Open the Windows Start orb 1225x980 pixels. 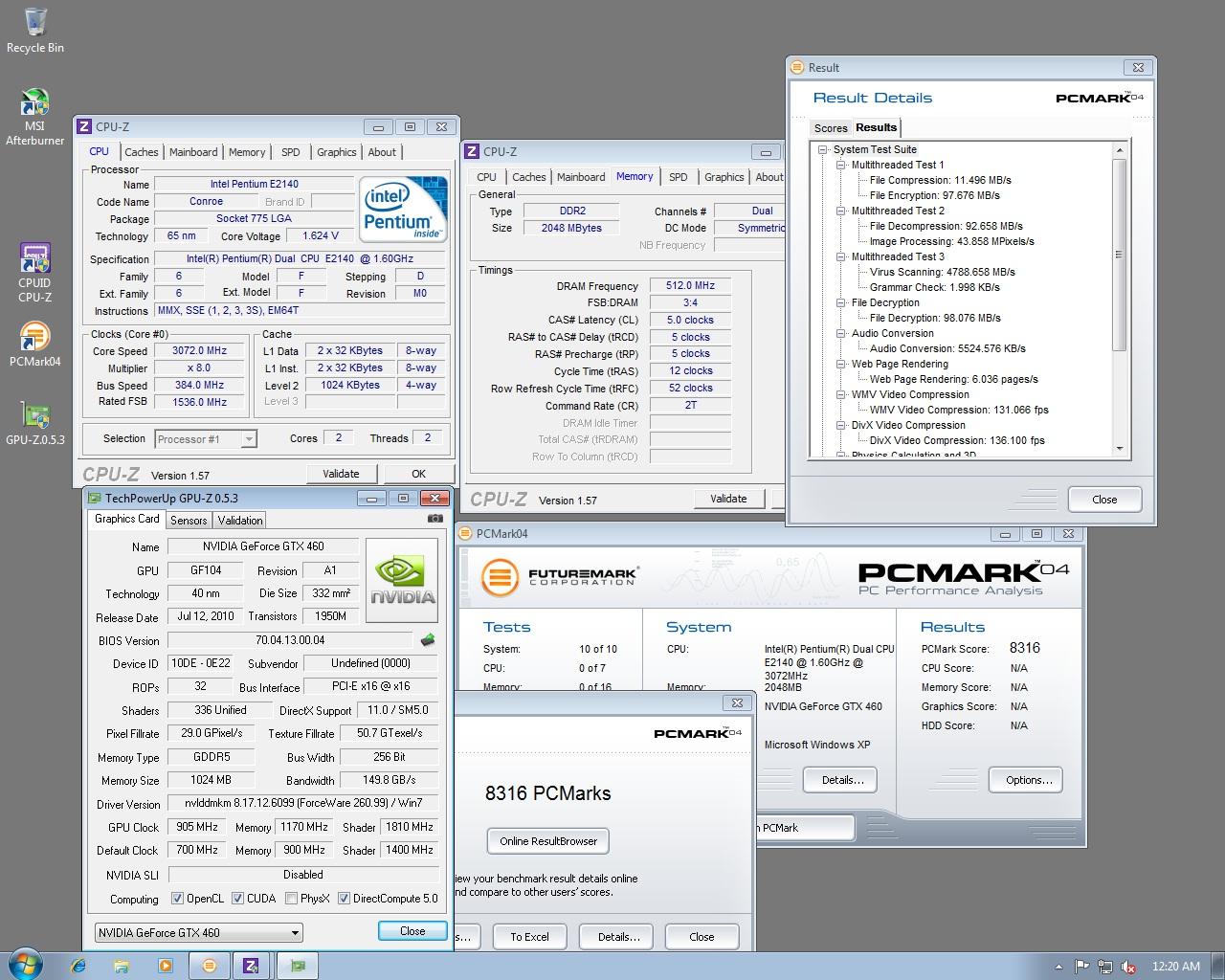tap(25, 965)
